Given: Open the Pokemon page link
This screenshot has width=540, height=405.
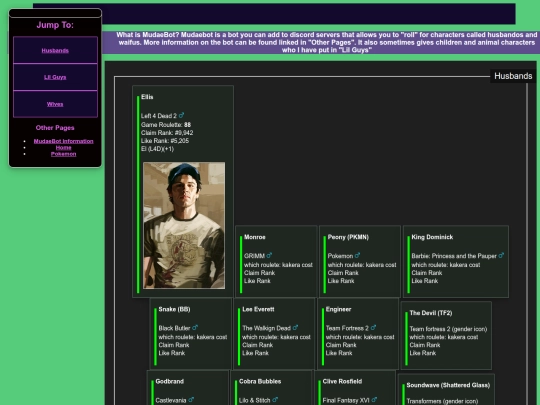Looking at the screenshot, I should (63, 154).
